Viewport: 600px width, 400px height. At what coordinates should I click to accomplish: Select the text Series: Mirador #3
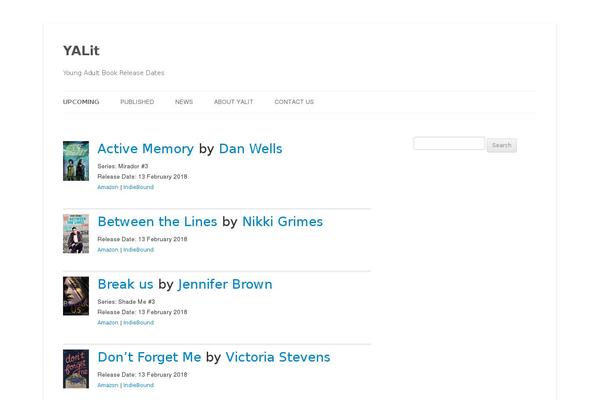(x=123, y=166)
